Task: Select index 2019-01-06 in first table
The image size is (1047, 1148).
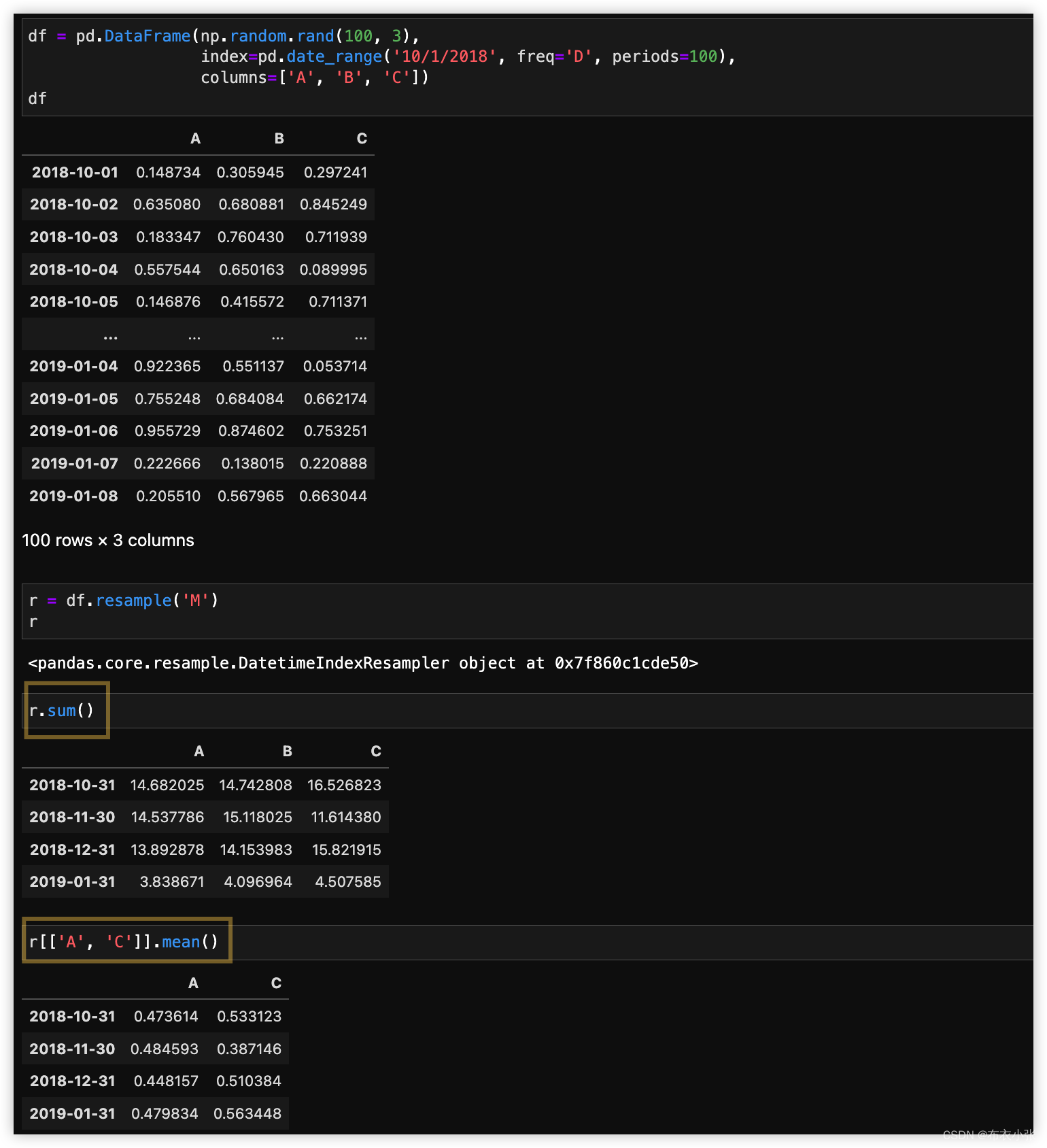Action: (x=74, y=431)
